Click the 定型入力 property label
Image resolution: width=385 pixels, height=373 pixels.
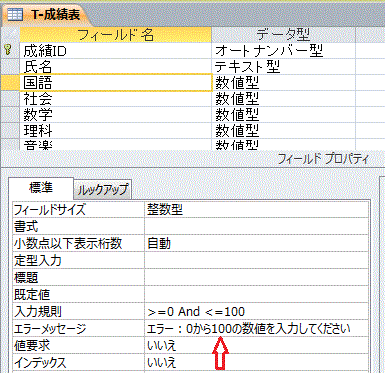click(79, 260)
